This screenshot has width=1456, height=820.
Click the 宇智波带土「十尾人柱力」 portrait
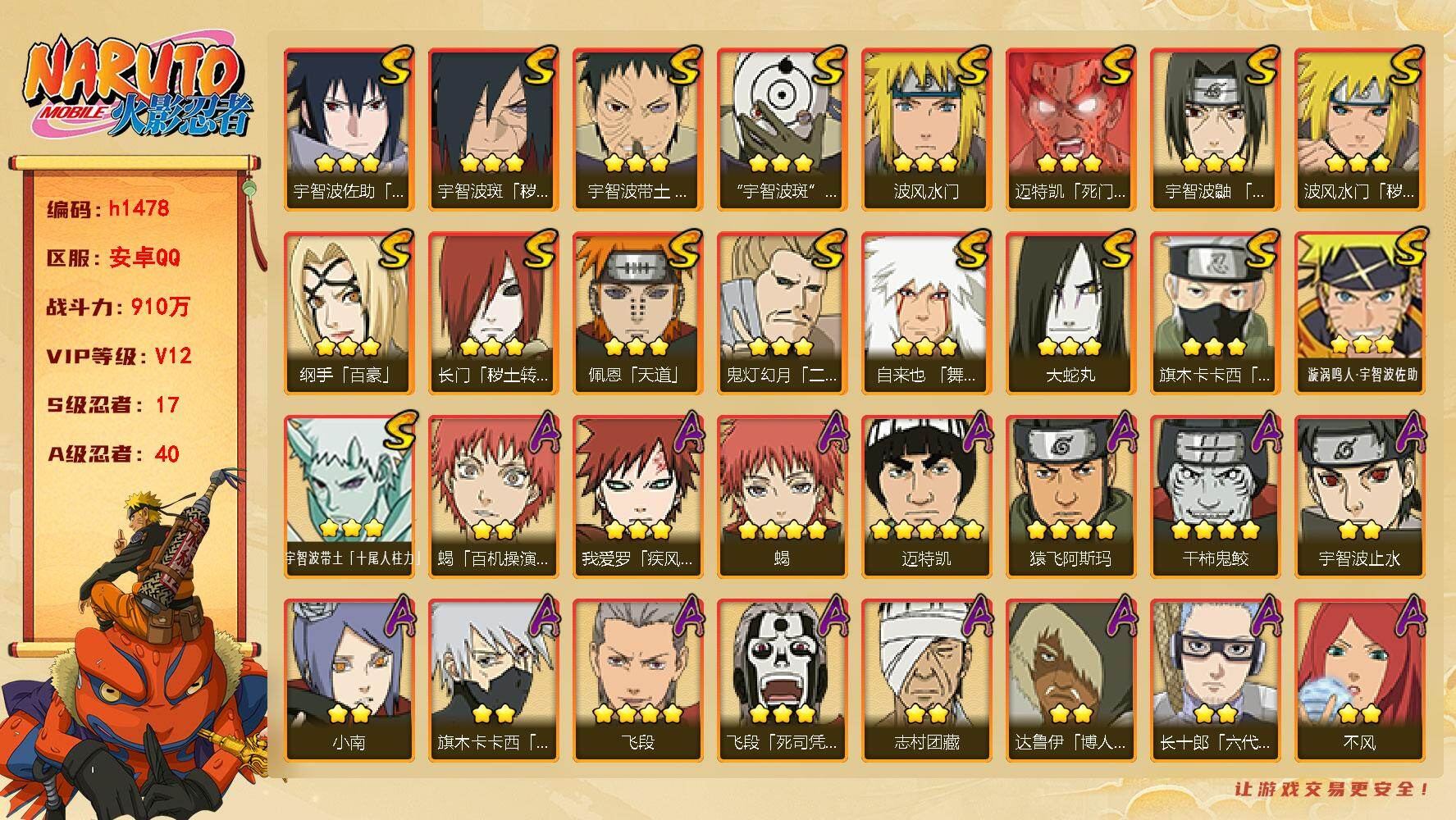coord(349,497)
